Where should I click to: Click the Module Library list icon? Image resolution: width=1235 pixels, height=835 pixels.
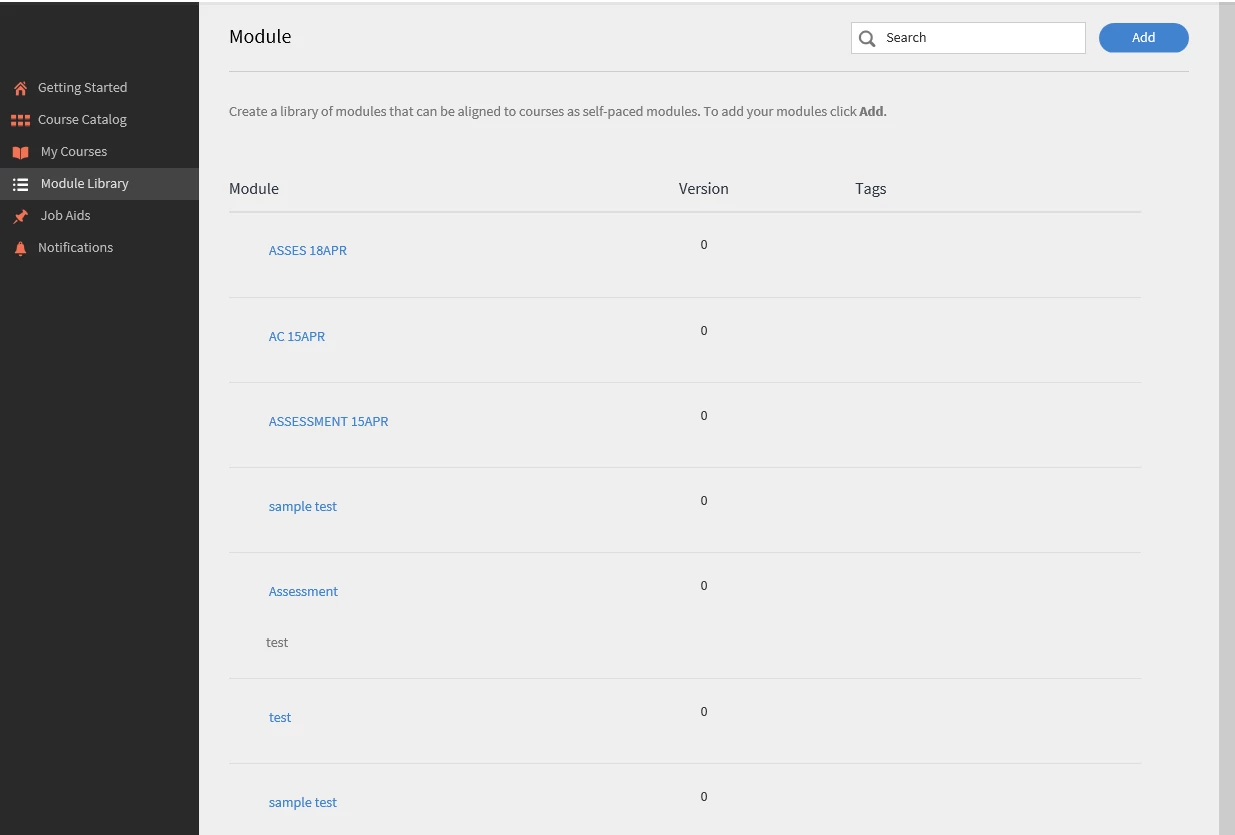pos(20,184)
